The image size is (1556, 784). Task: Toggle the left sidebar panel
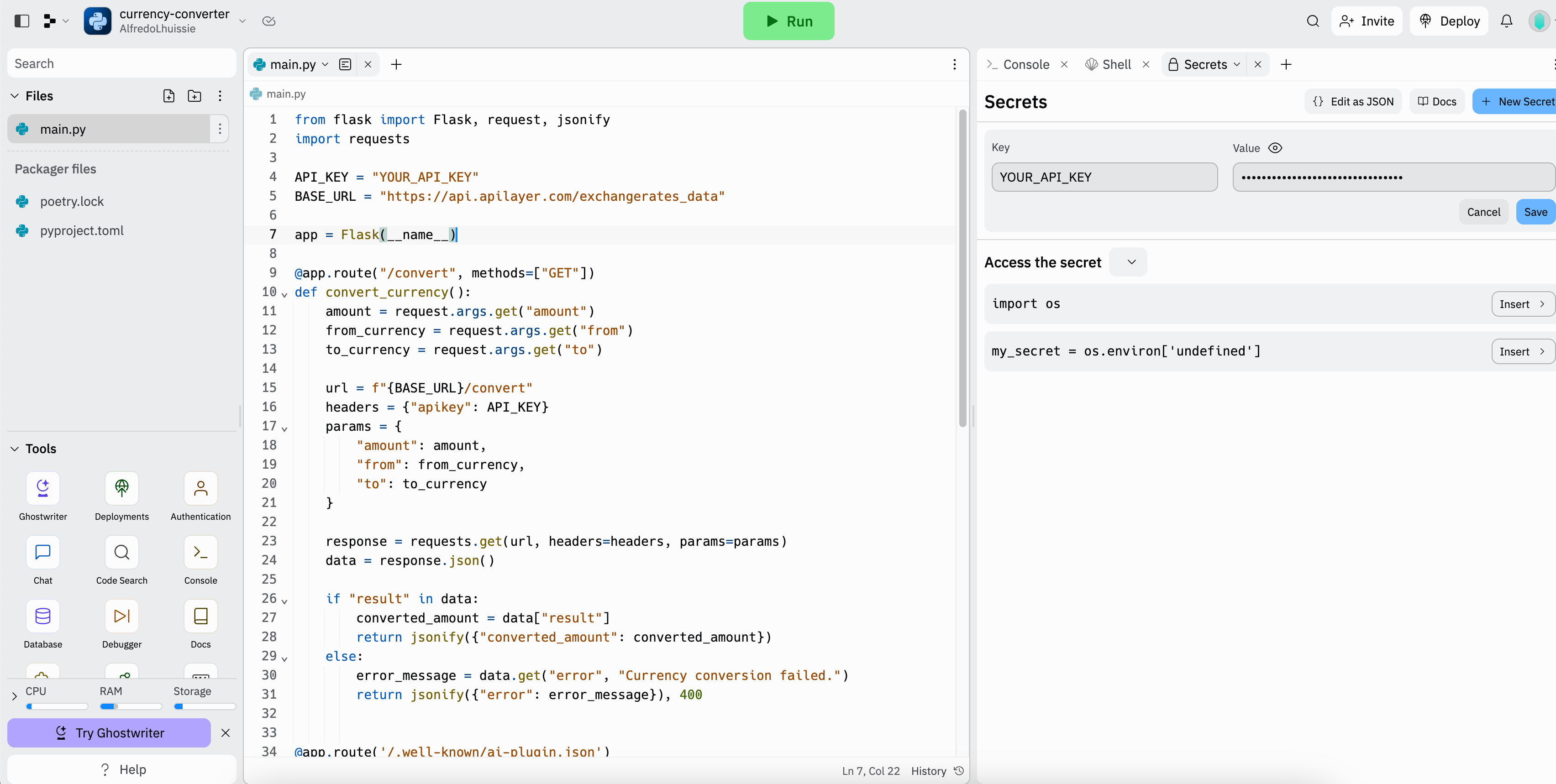(22, 21)
